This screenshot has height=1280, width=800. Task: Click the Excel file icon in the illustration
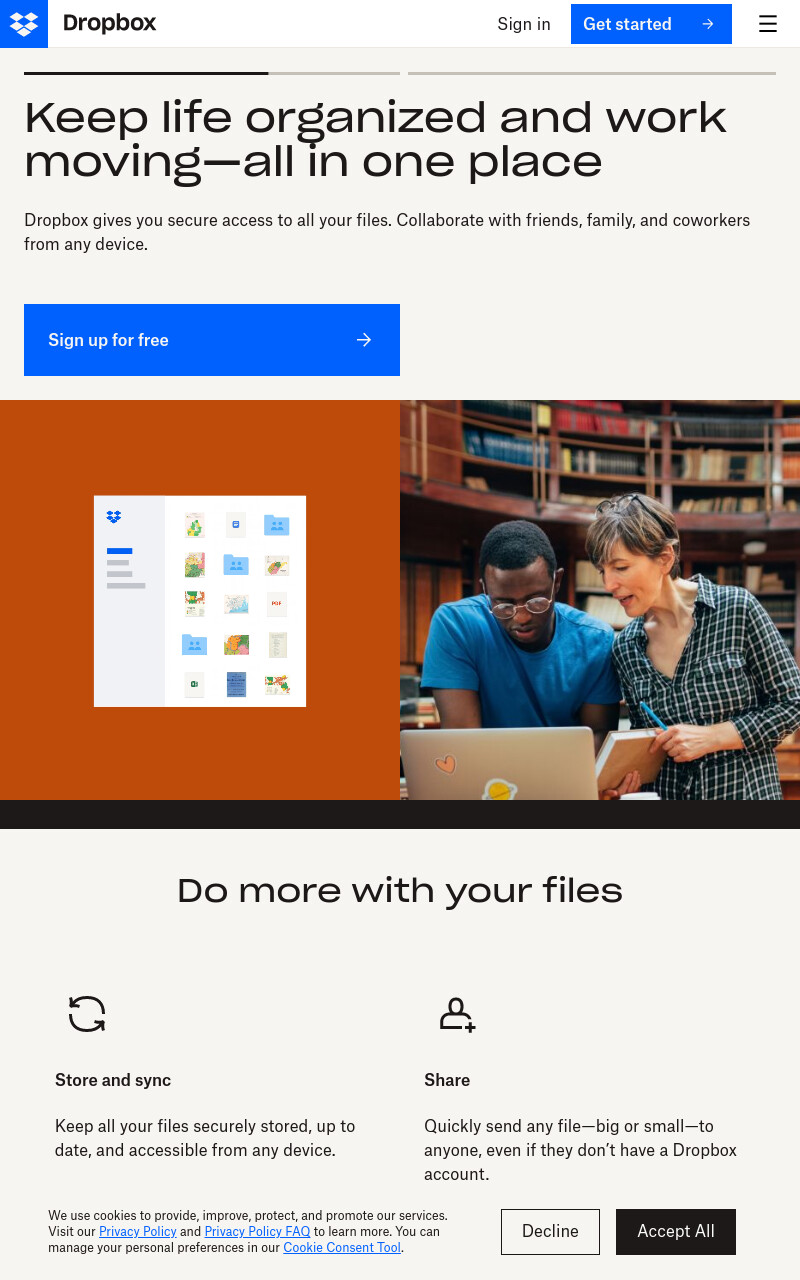tap(194, 685)
